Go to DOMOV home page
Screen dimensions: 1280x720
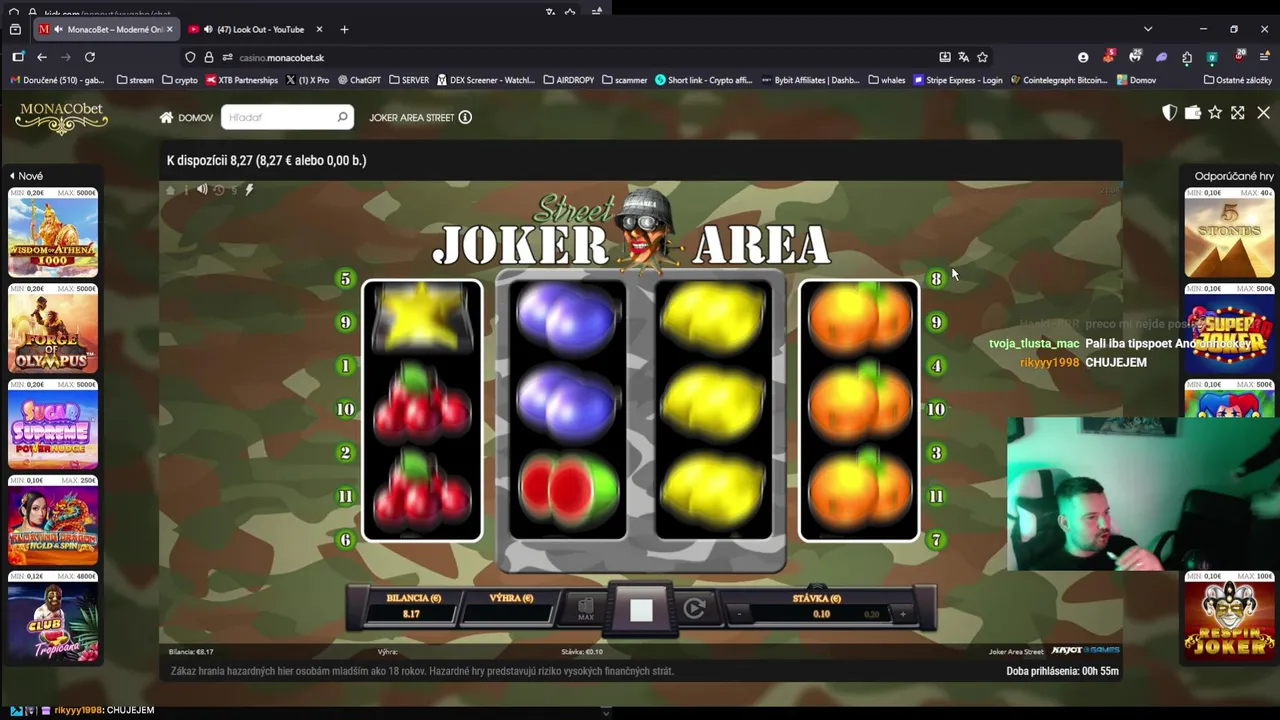(x=186, y=118)
